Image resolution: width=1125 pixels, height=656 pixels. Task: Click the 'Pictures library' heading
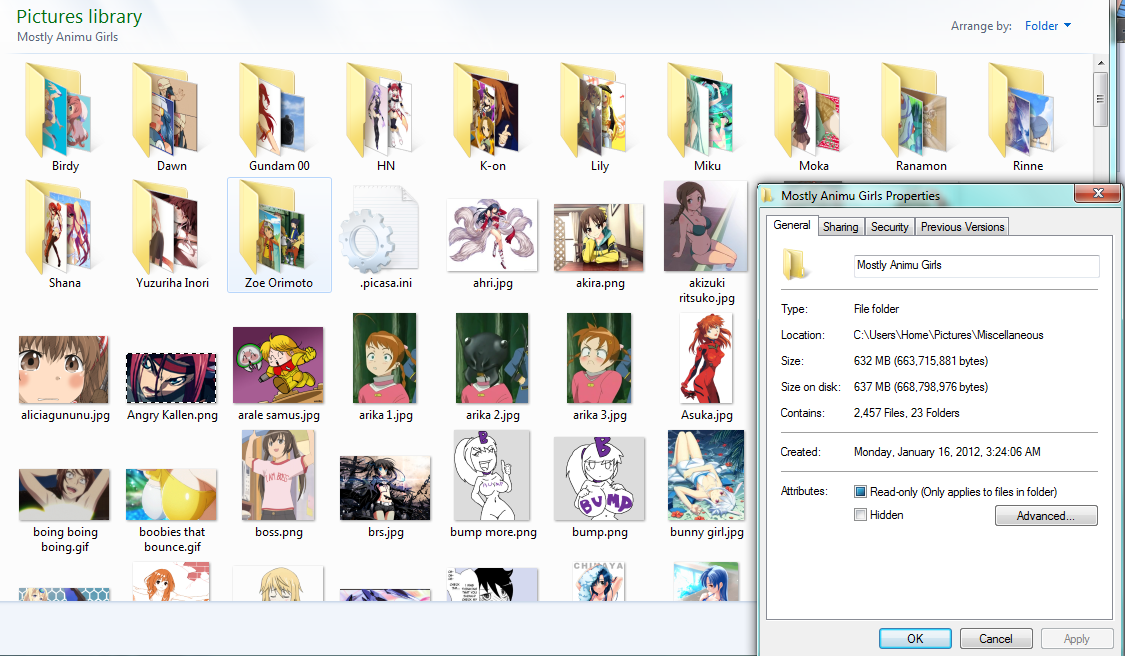pos(79,17)
